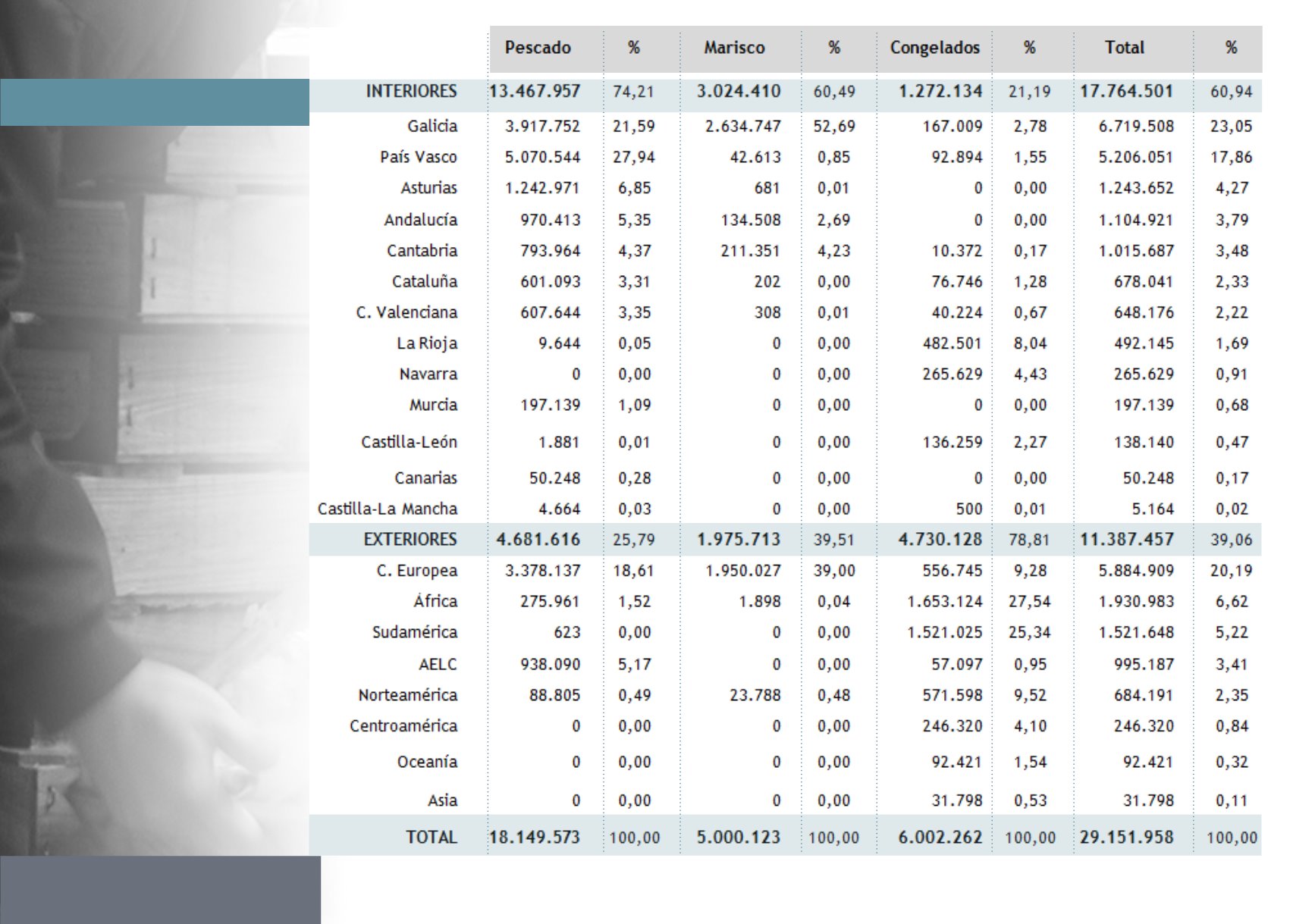Click the Cataluña row label

(x=425, y=281)
